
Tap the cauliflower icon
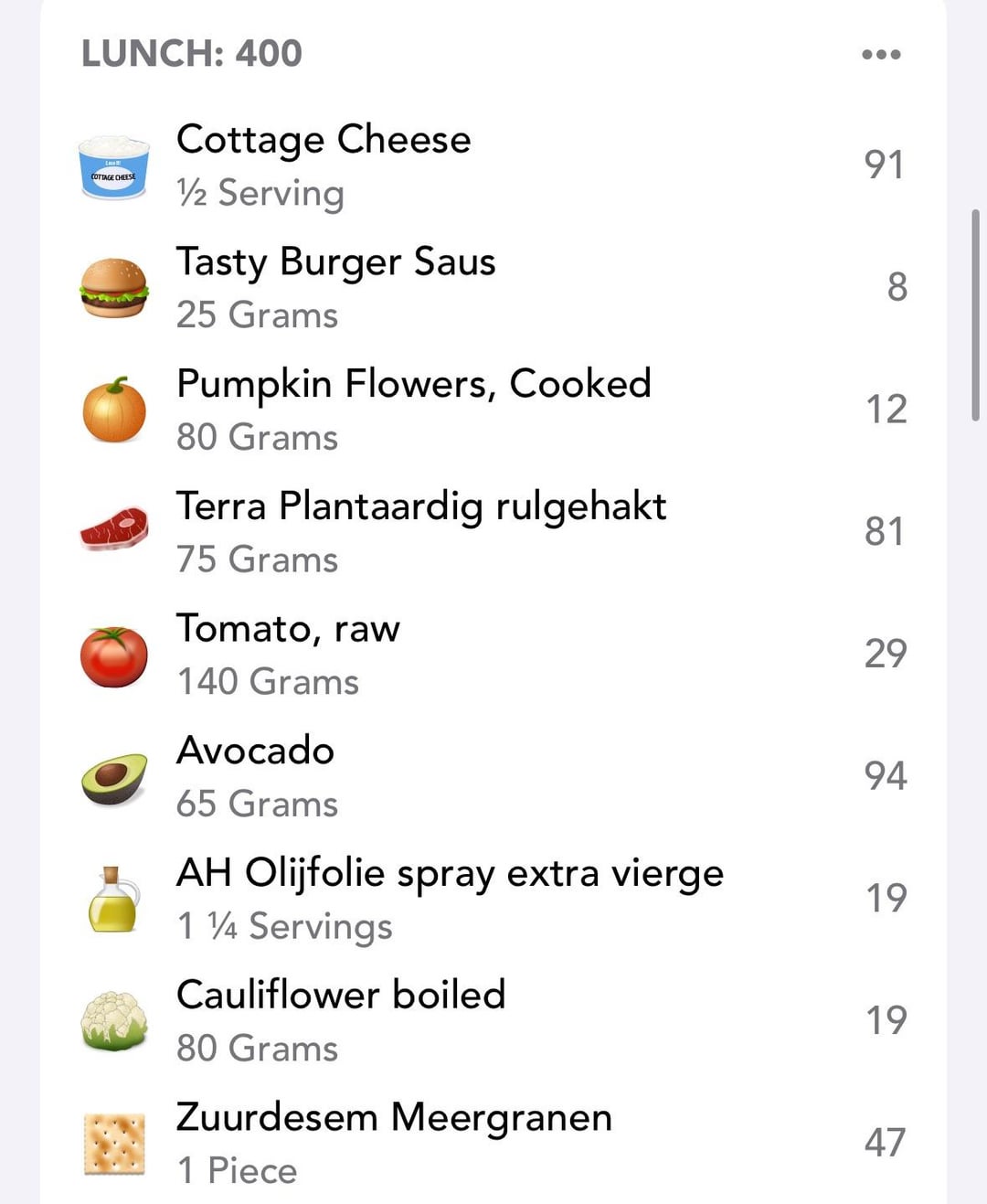click(113, 1021)
